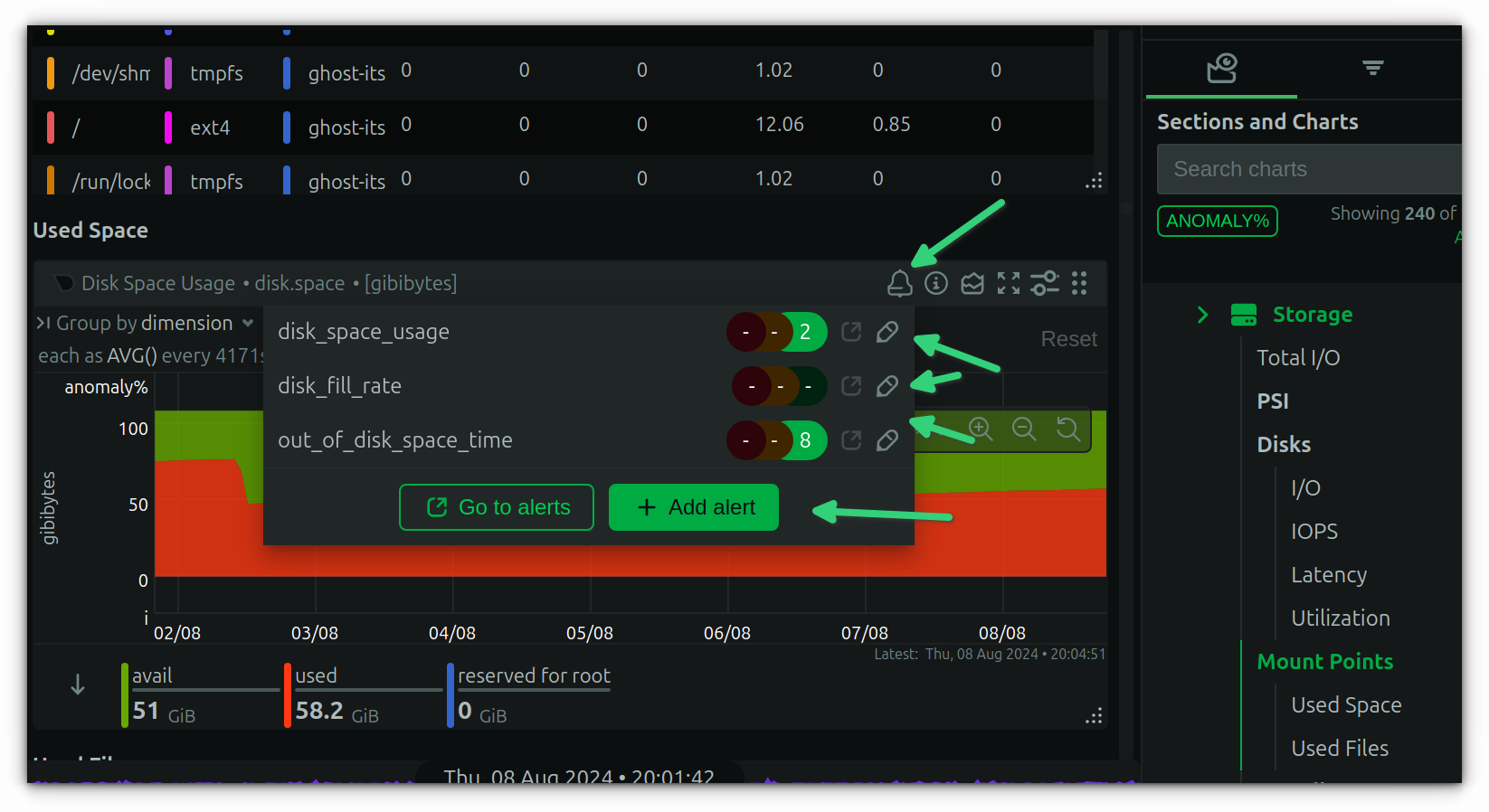This screenshot has height=812, width=1489.
Task: Go to Utilization in sidebar
Action: (x=1341, y=618)
